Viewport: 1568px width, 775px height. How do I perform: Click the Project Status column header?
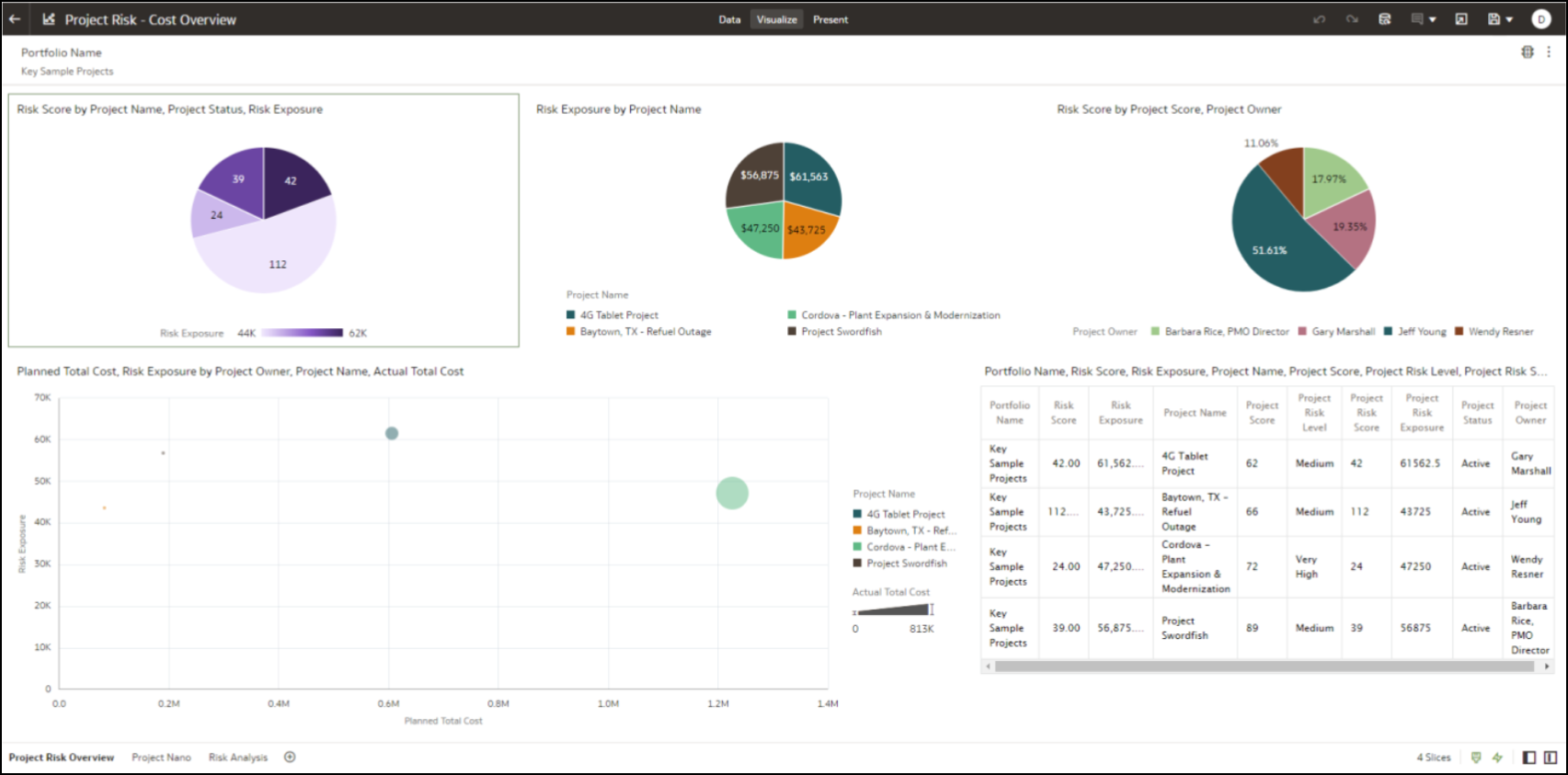click(x=1478, y=413)
